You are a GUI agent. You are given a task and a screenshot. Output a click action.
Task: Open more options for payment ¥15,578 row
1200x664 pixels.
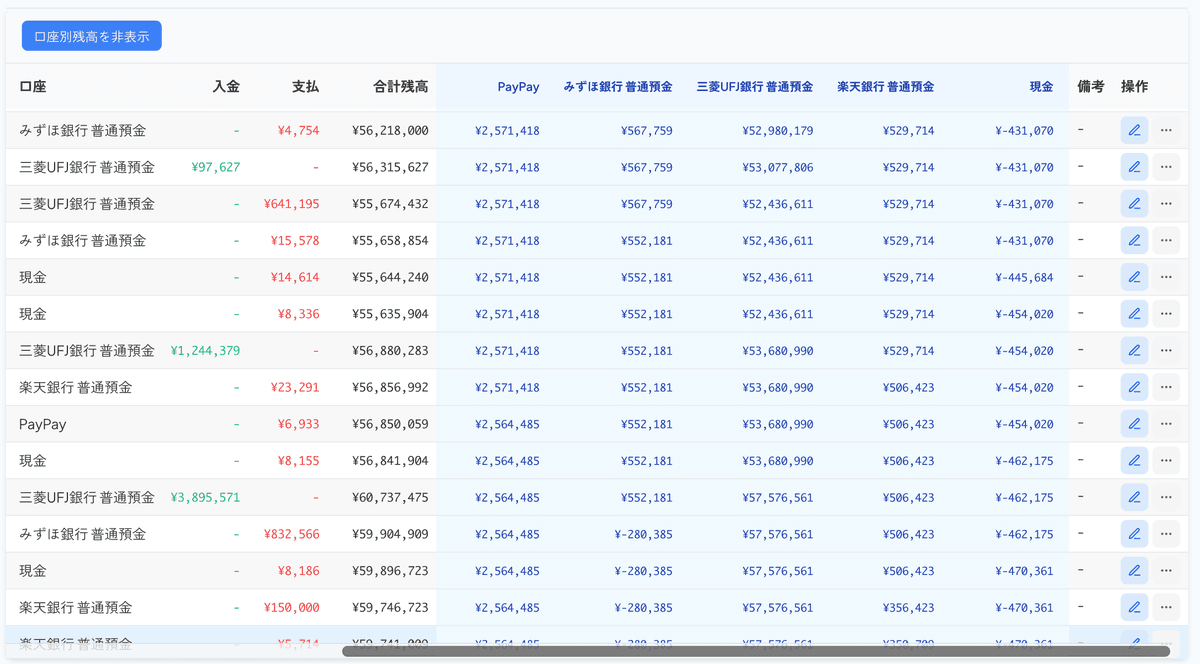point(1166,240)
